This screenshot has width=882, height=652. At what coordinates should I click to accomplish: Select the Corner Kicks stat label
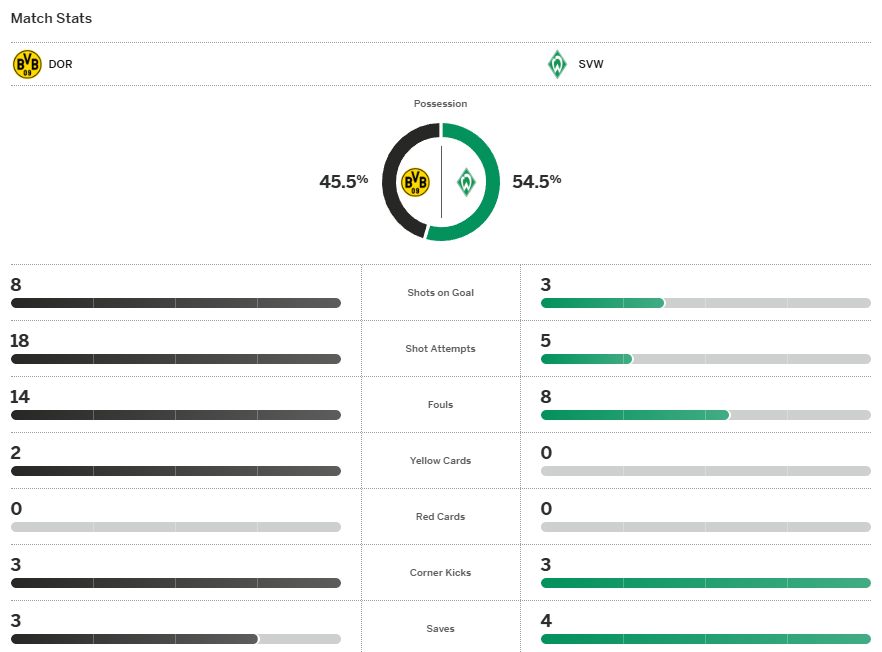[x=440, y=573]
